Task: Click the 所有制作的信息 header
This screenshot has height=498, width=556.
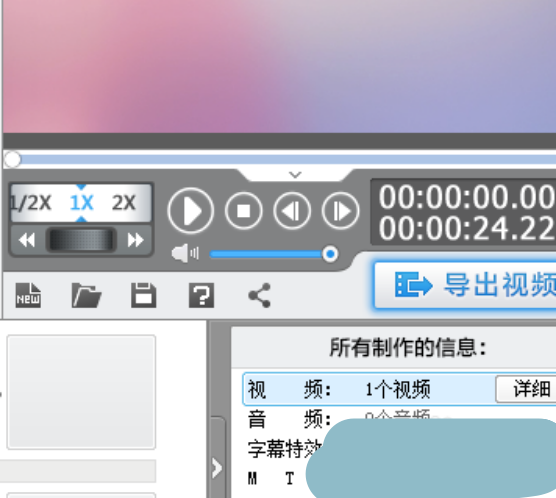Action: (408, 347)
